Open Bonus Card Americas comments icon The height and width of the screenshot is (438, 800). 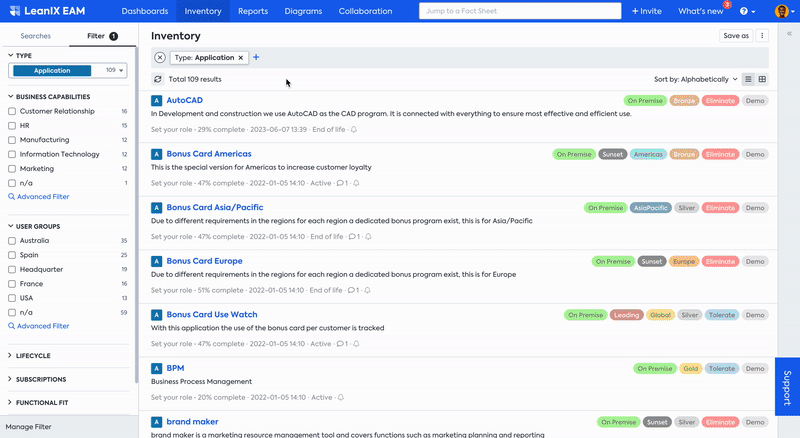[x=342, y=183]
